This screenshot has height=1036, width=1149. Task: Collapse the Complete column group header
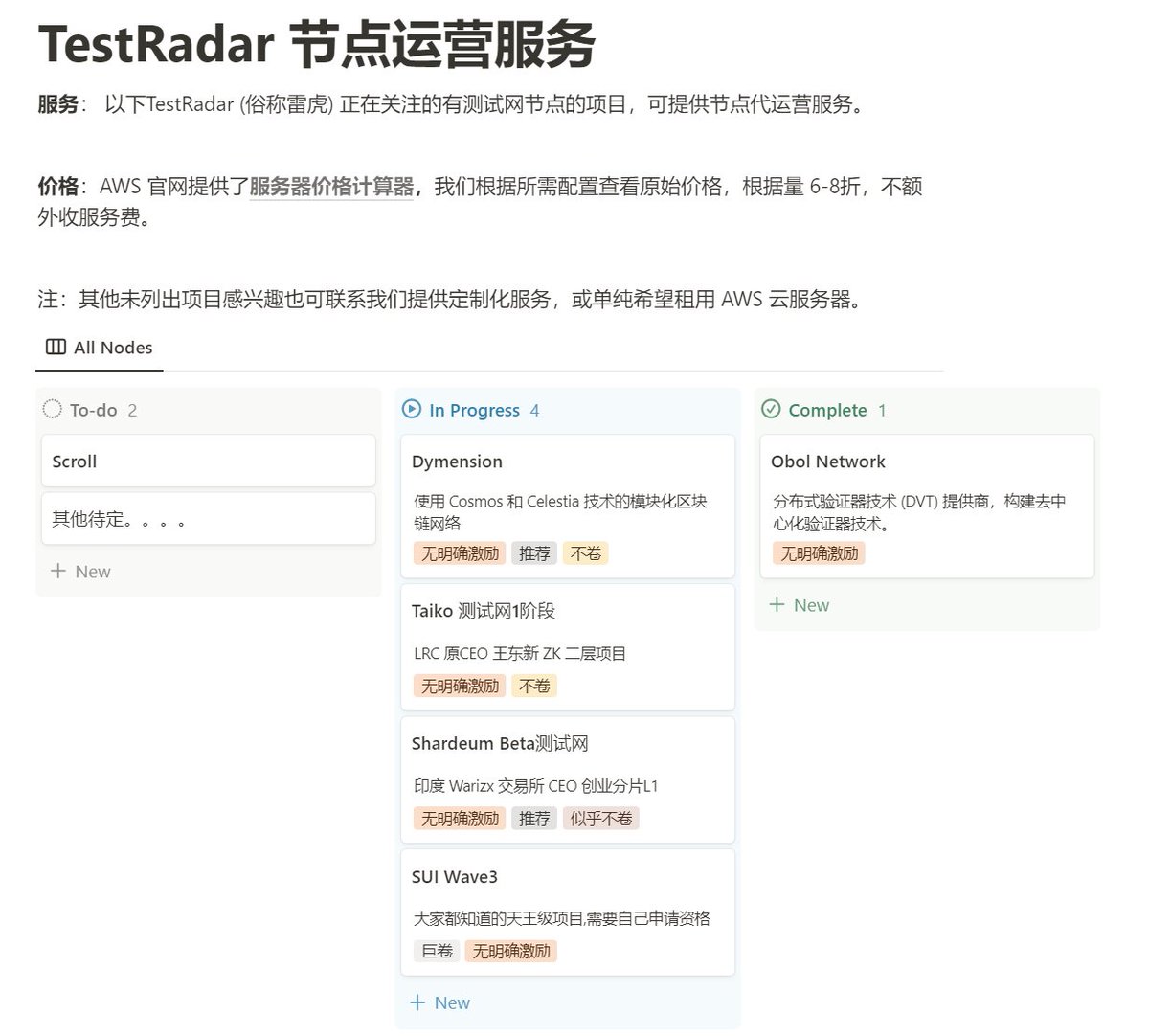(x=827, y=409)
